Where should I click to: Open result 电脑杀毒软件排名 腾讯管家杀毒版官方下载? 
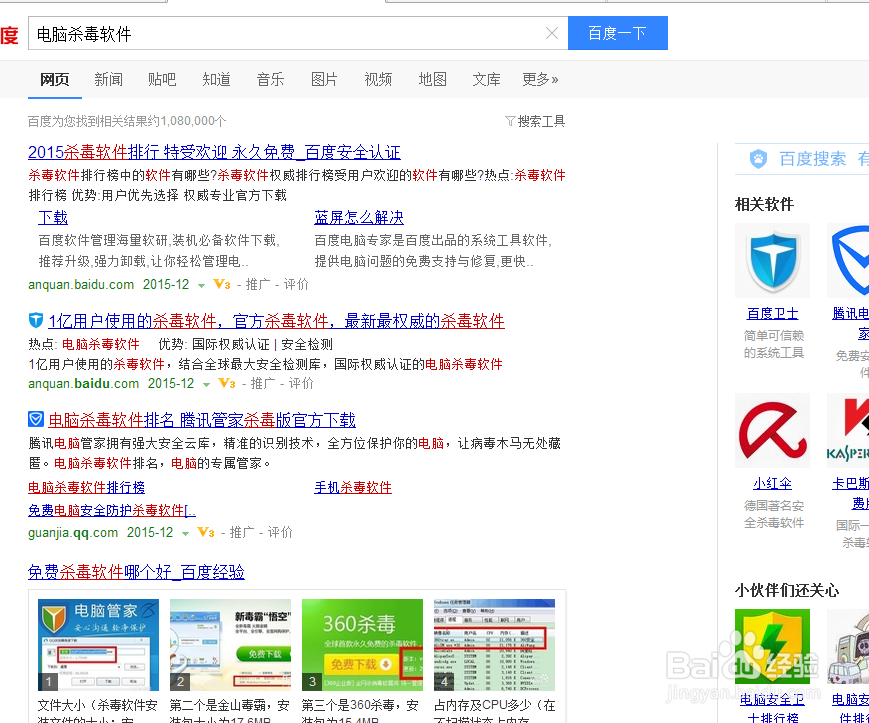202,420
